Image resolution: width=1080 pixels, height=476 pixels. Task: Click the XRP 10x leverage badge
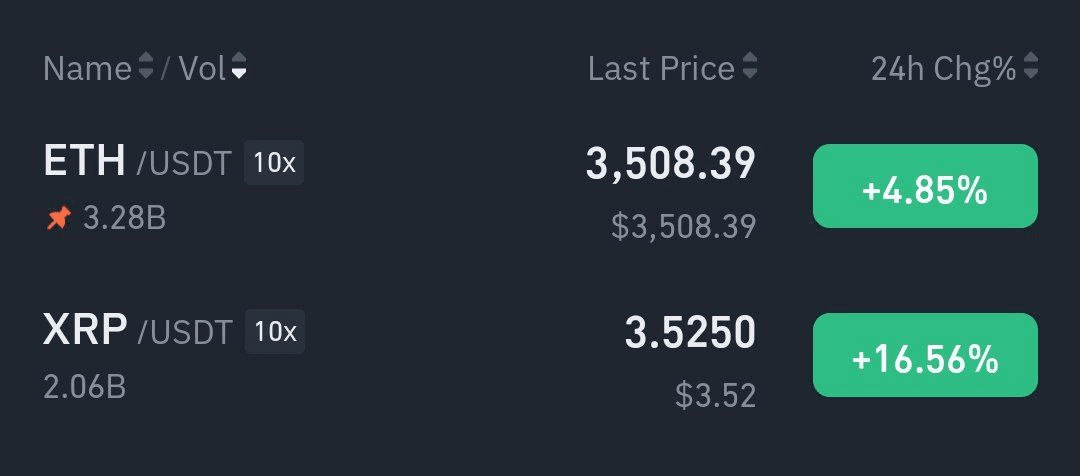275,332
